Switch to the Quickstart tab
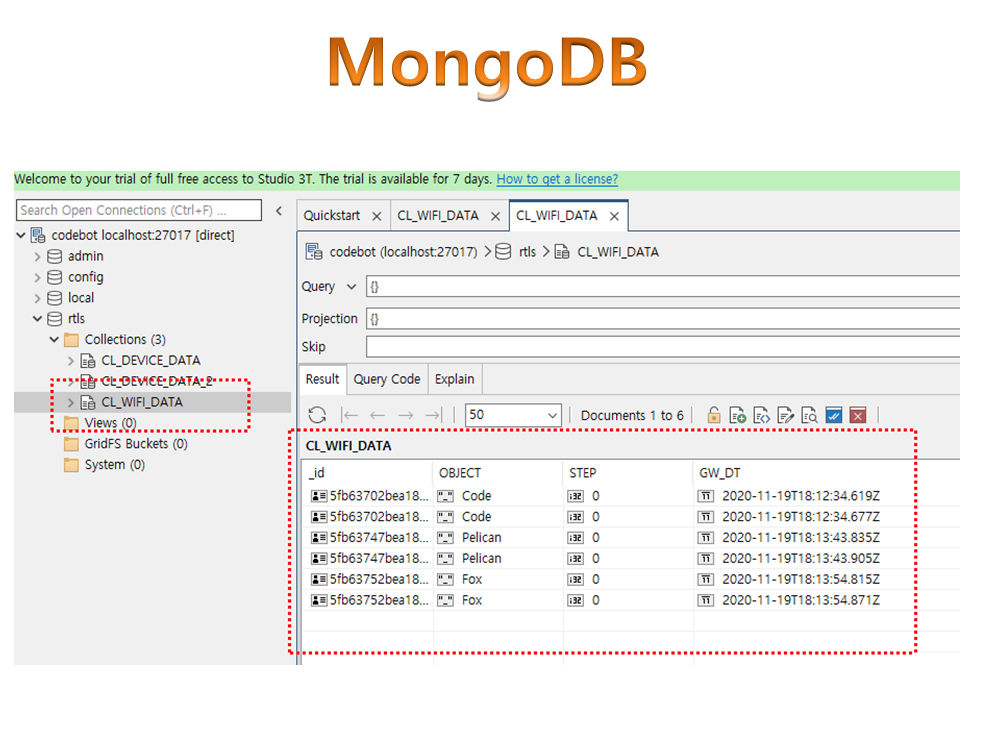Viewport: 991px width, 729px height. [x=332, y=216]
